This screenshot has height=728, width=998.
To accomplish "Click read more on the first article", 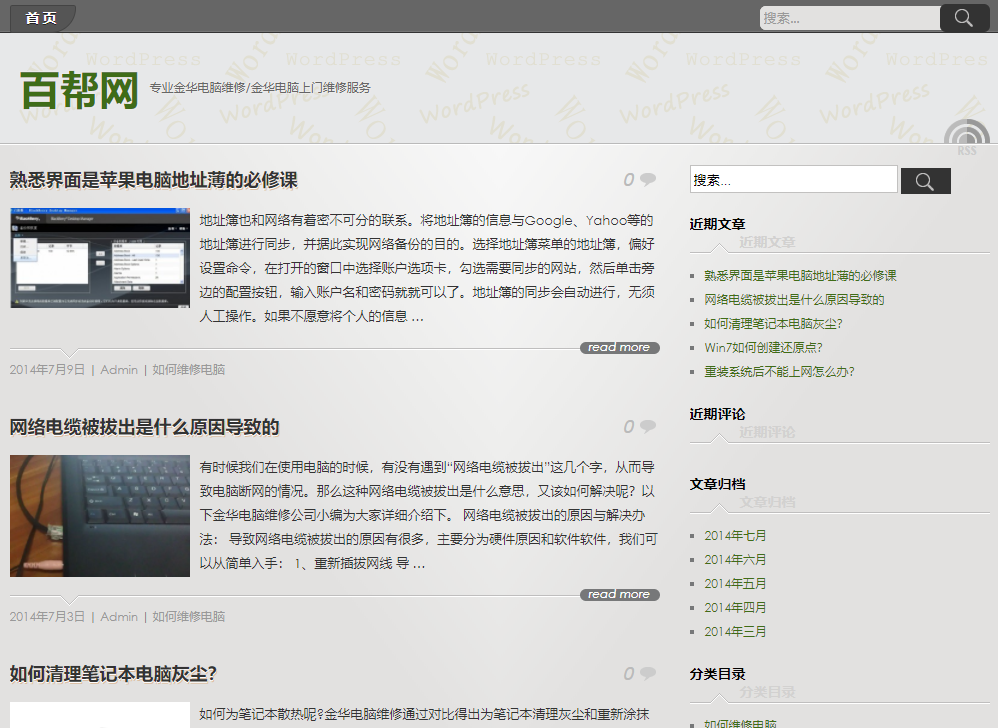I will [619, 347].
